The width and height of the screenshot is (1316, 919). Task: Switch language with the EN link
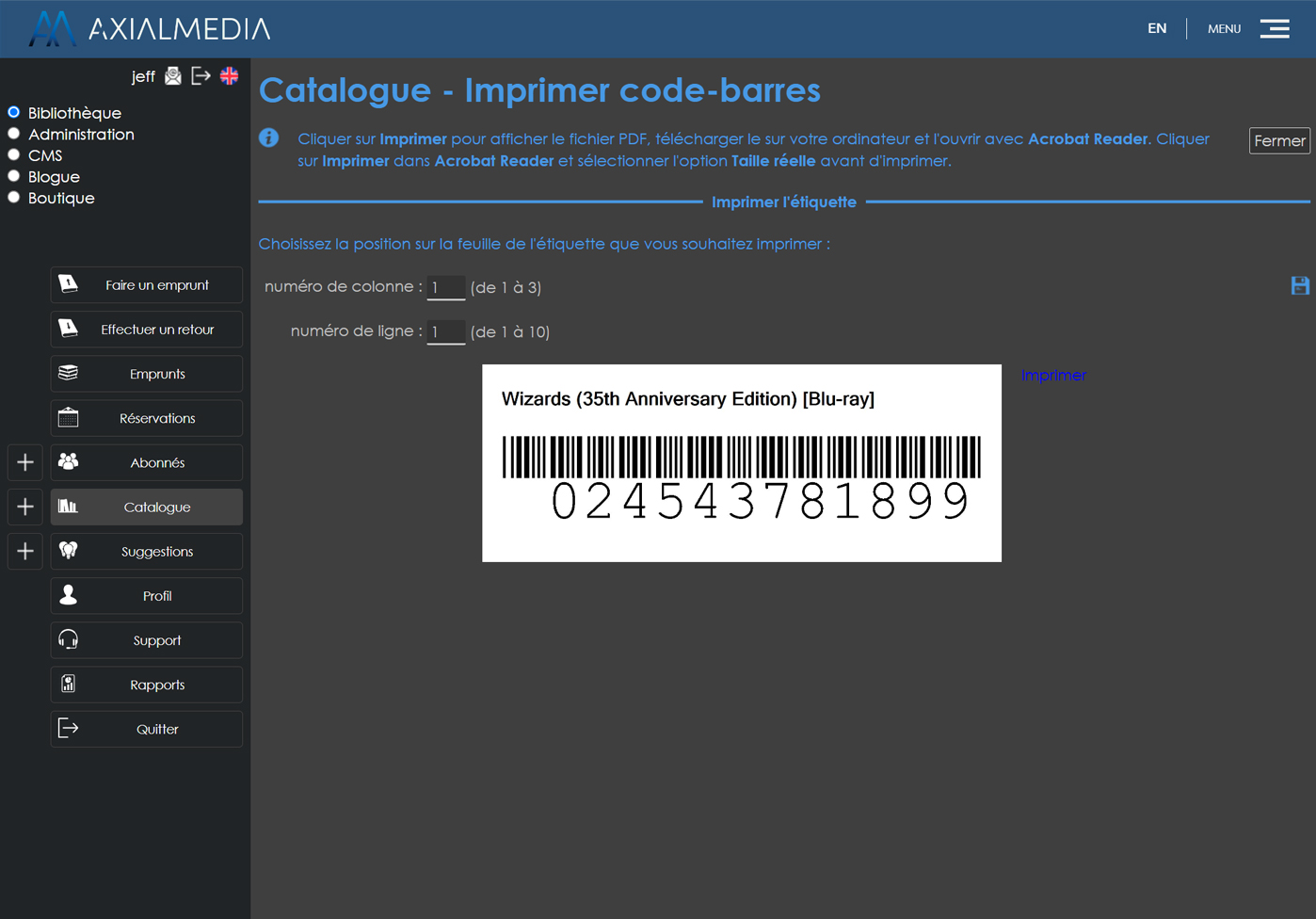tap(1157, 28)
